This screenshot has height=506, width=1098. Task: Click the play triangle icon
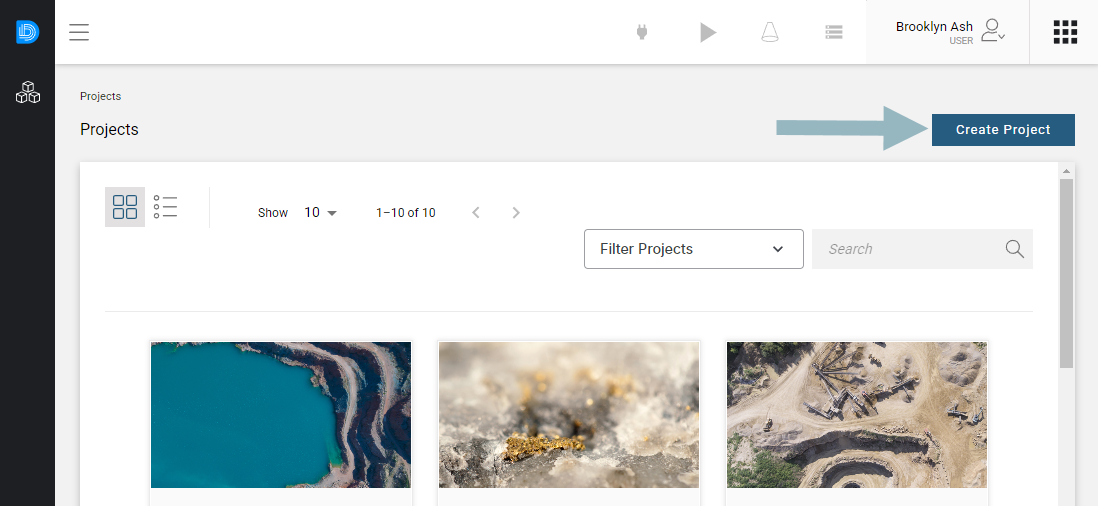708,32
